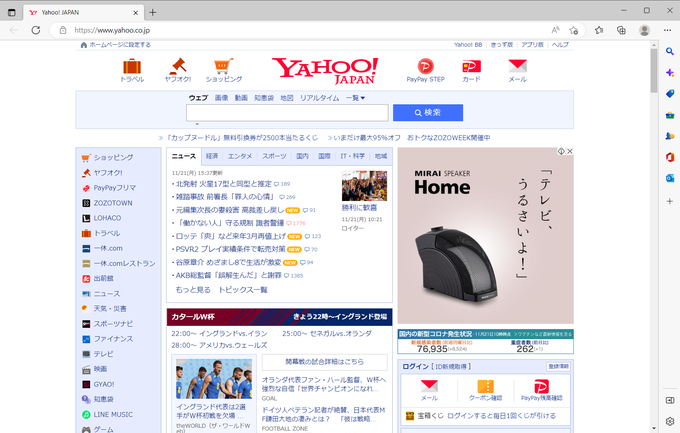The height and width of the screenshot is (433, 680).
Task: Select 画像 search type
Action: pos(222,98)
